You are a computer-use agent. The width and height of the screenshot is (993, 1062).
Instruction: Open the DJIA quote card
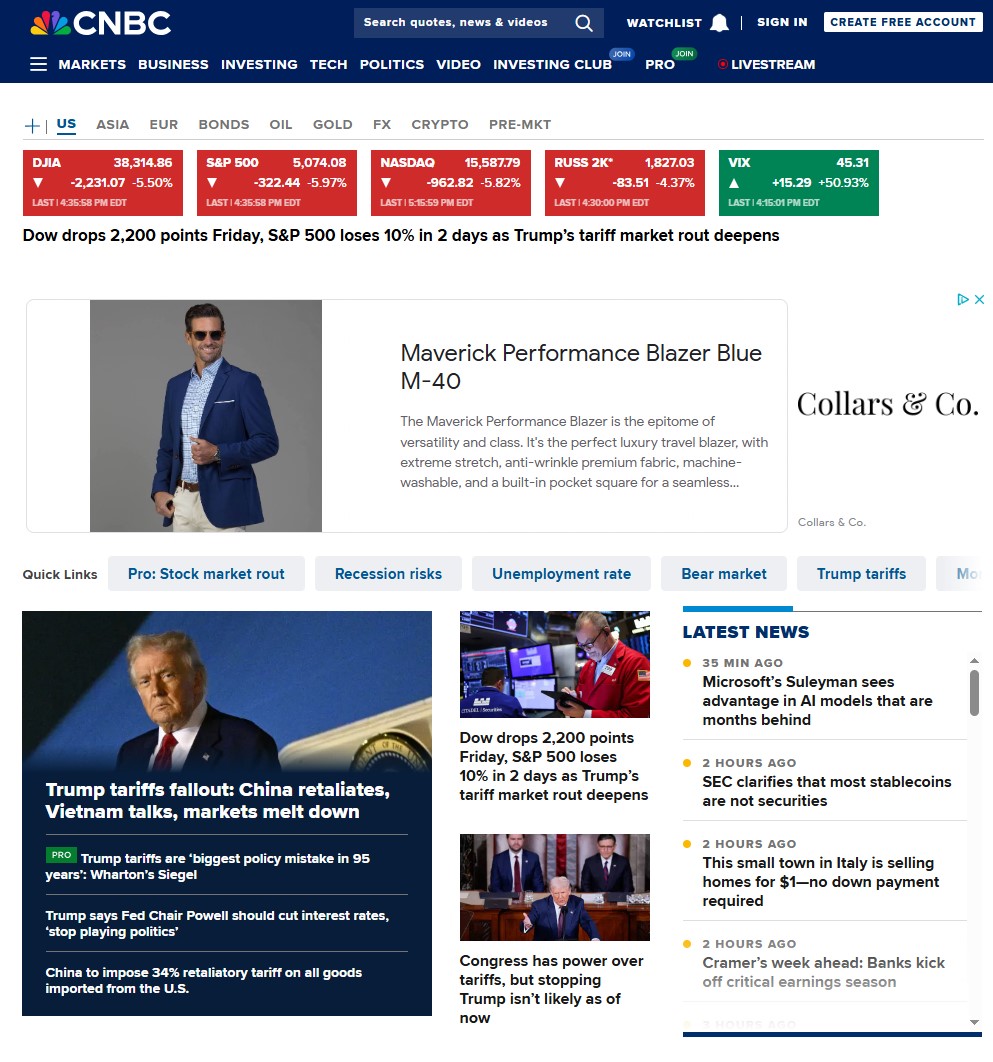(103, 183)
